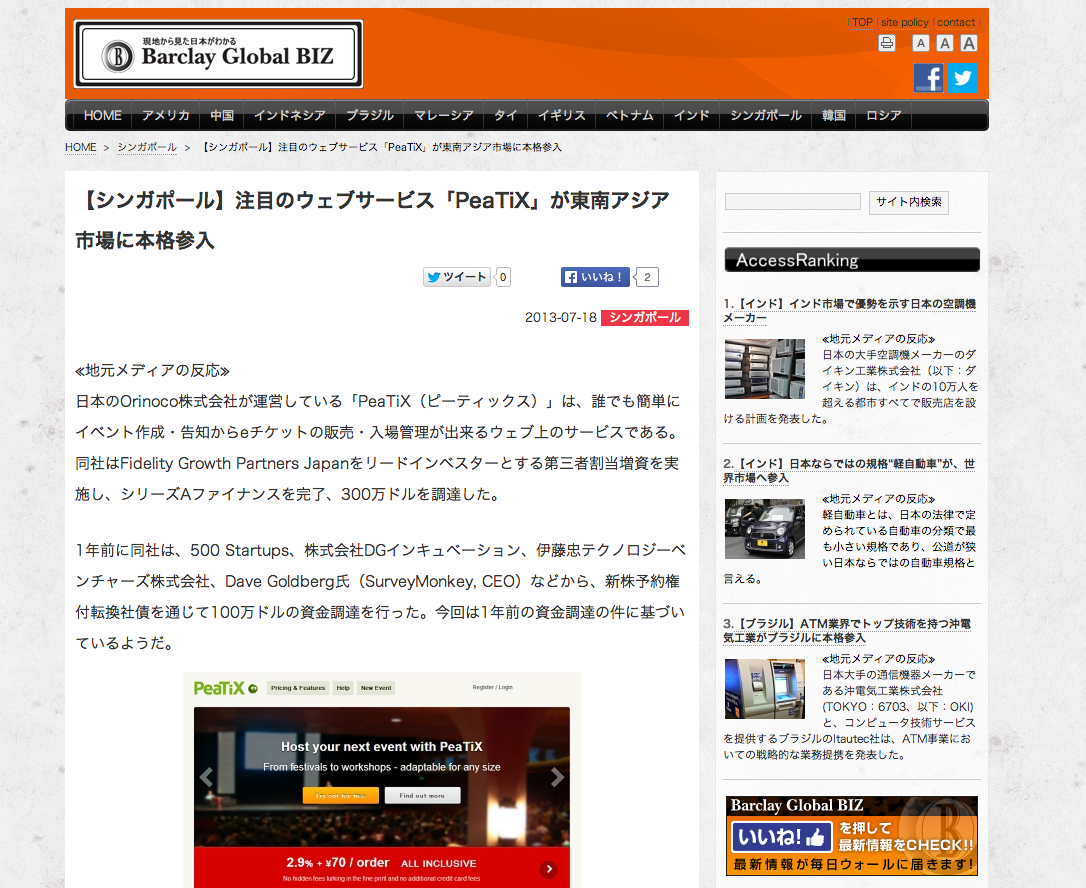Open the ブラジル navigation item

[370, 115]
